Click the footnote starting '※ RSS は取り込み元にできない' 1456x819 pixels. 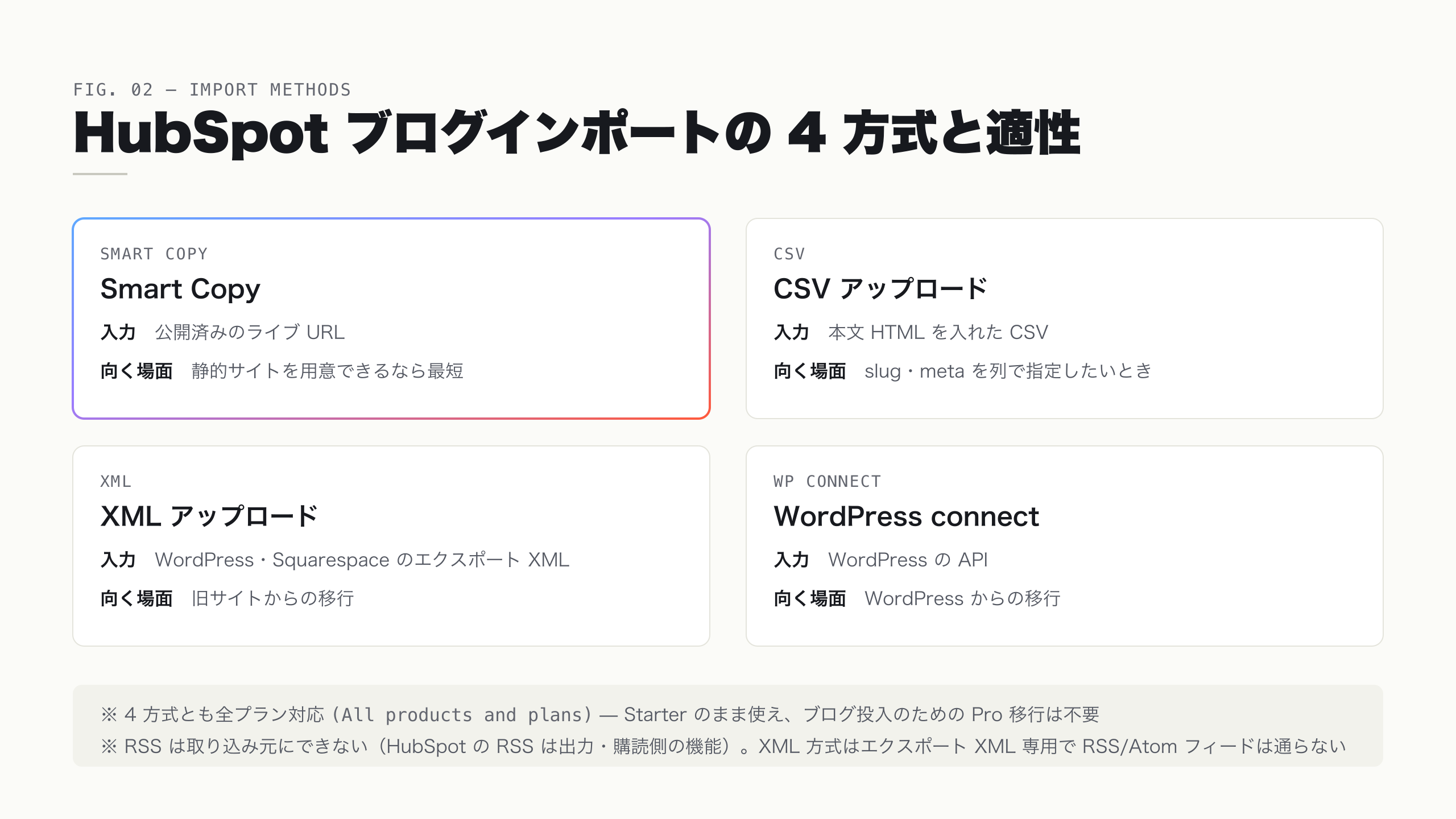(723, 746)
